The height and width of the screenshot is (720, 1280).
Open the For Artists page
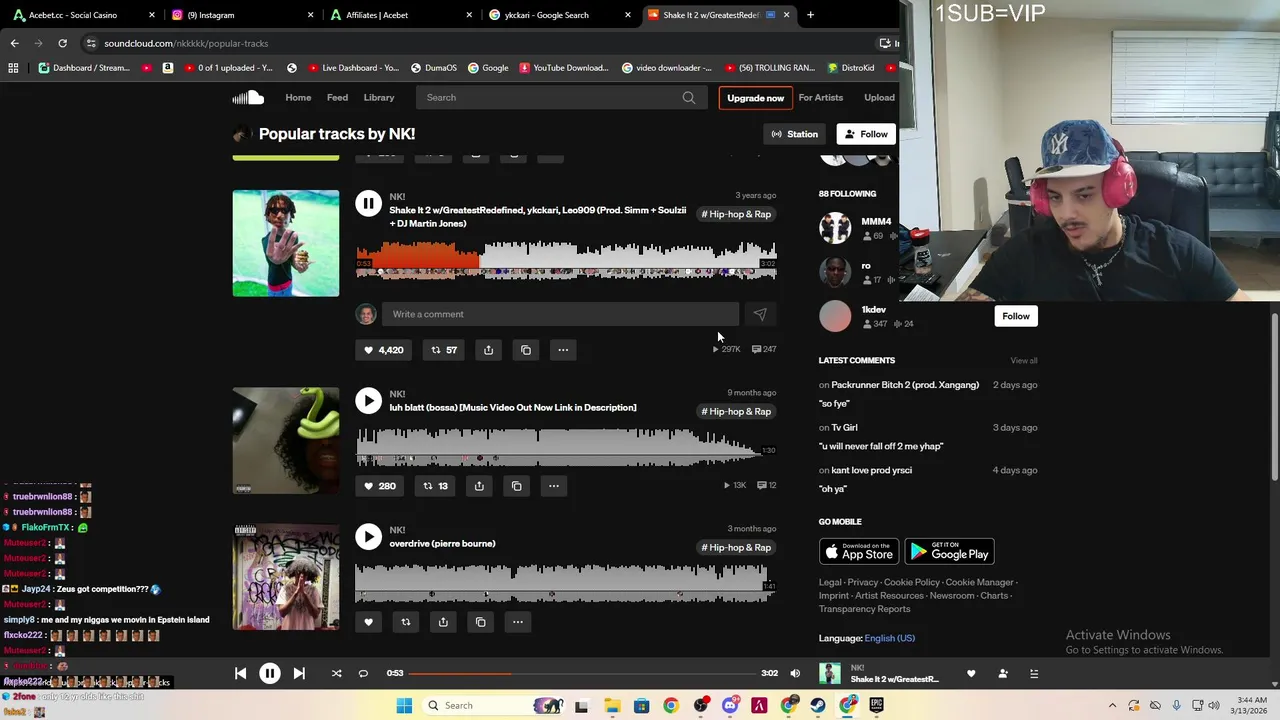tap(820, 97)
